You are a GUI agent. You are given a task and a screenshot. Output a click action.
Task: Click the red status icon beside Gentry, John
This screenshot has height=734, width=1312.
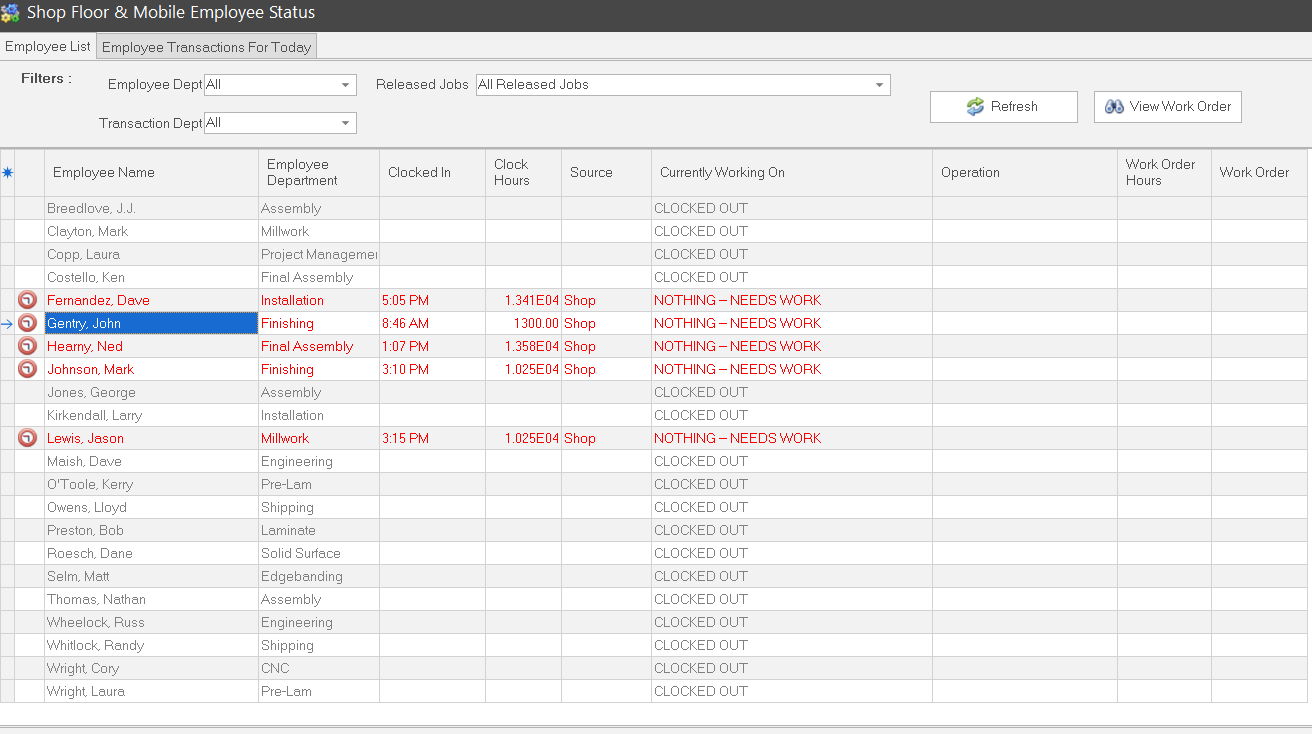click(28, 323)
